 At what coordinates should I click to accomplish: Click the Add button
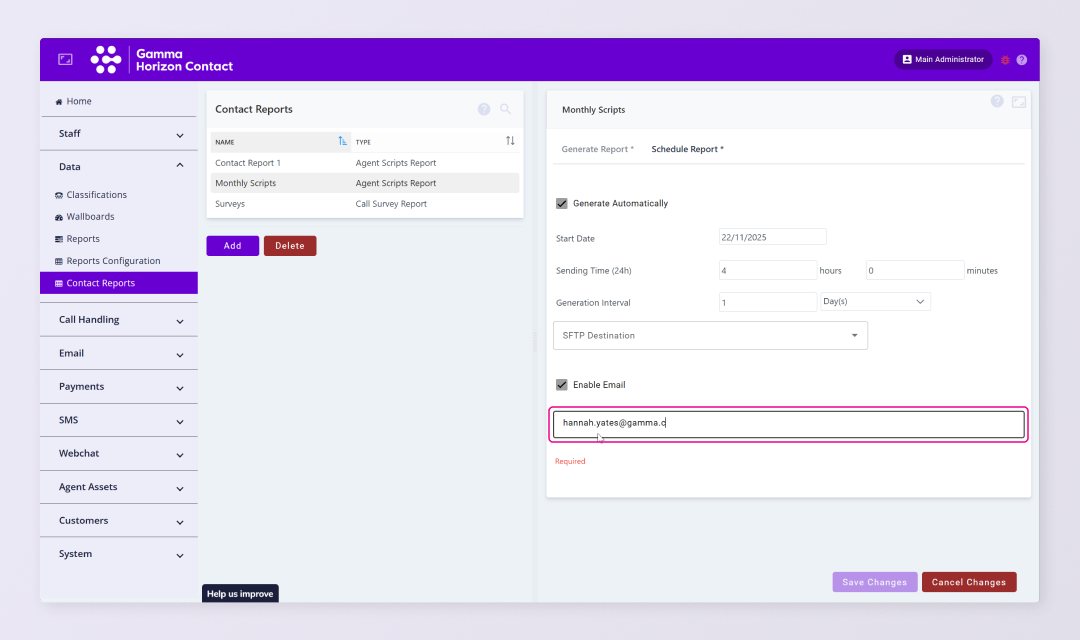232,246
